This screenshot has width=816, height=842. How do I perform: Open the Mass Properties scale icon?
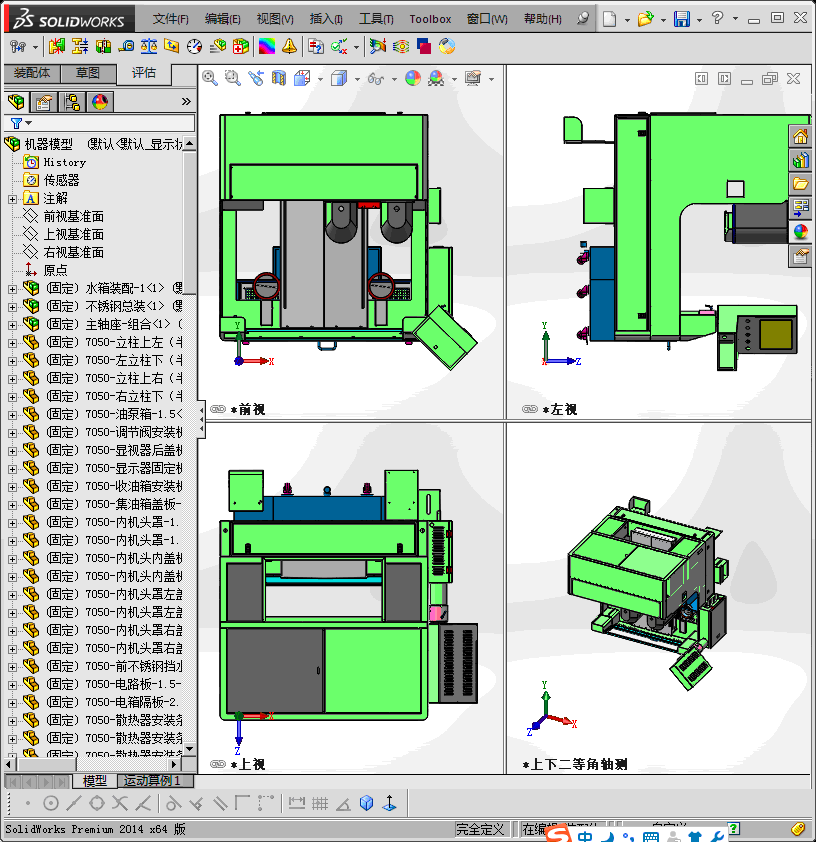pyautogui.click(x=149, y=46)
